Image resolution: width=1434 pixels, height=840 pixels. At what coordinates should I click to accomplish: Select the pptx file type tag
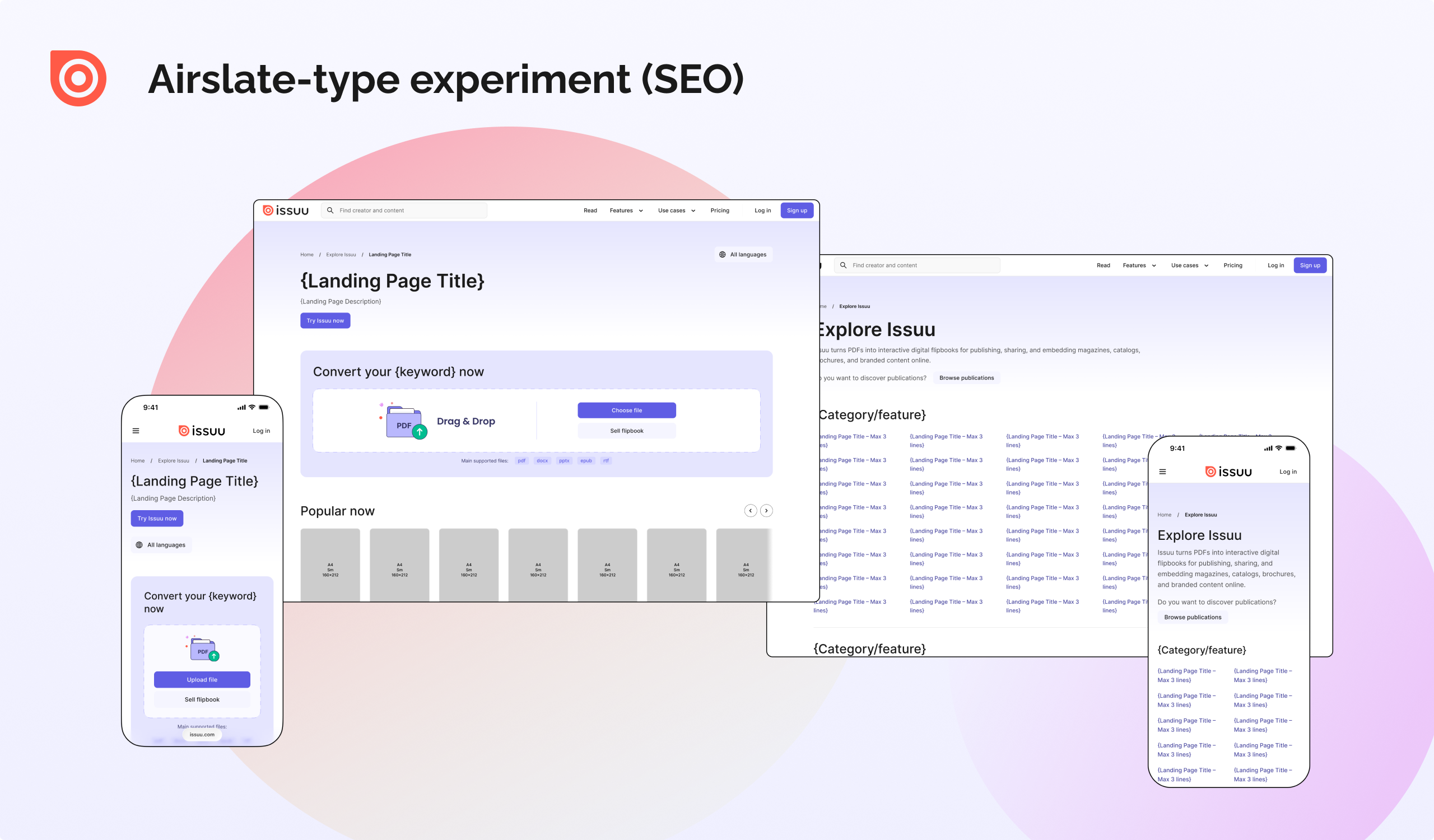[x=564, y=461]
